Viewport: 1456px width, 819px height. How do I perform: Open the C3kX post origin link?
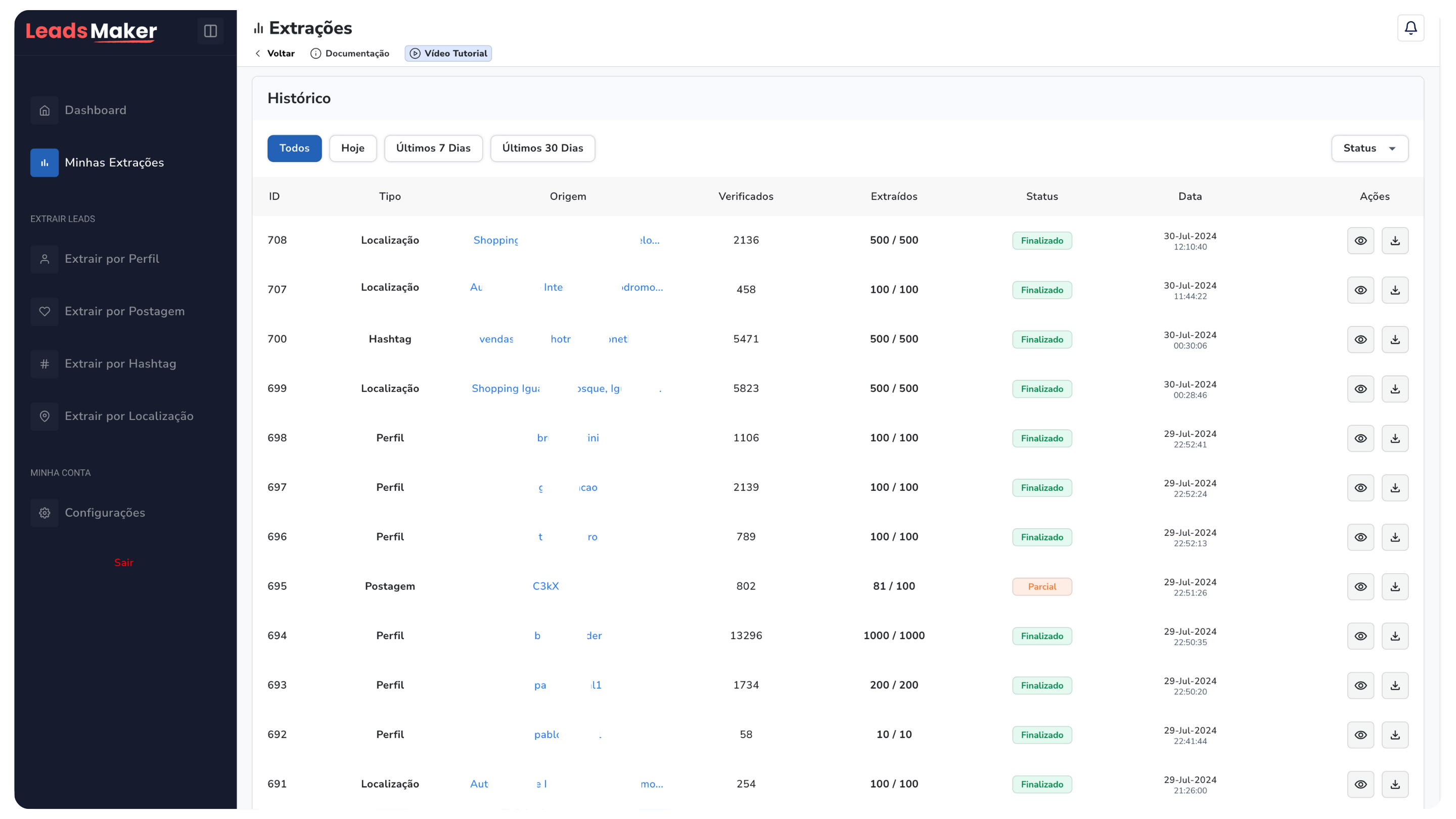point(545,586)
